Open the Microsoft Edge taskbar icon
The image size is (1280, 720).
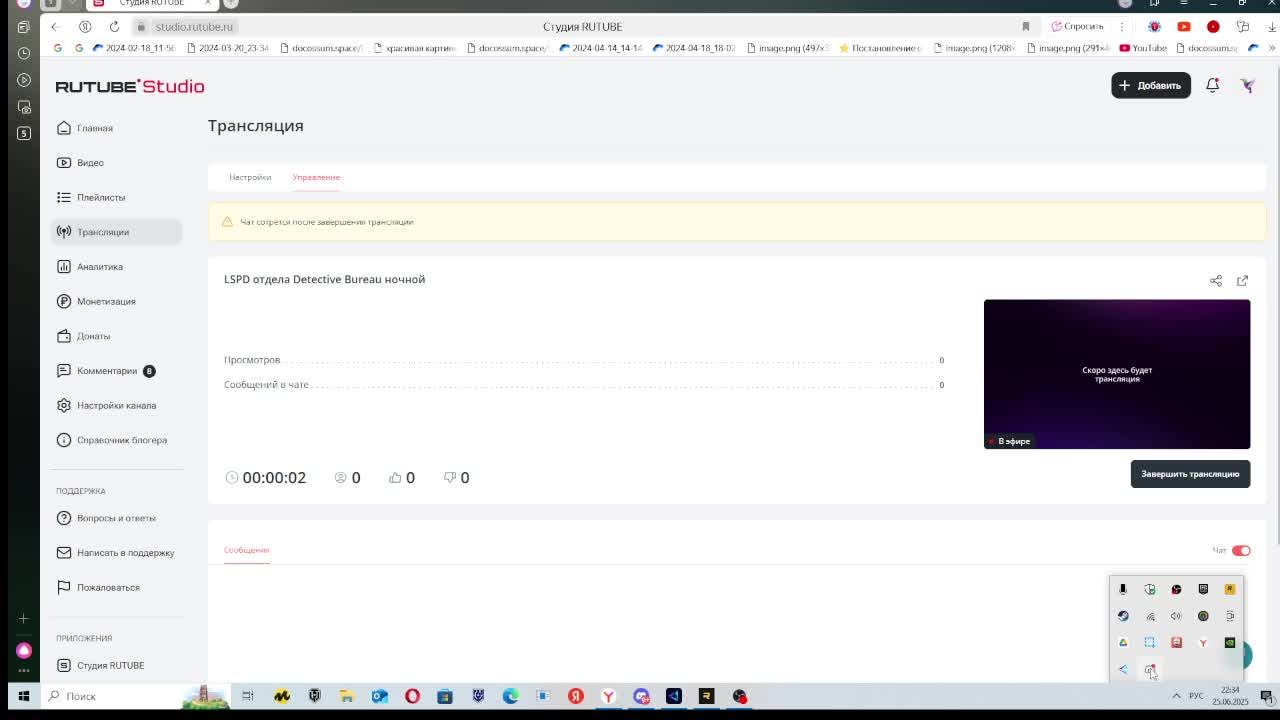[510, 696]
